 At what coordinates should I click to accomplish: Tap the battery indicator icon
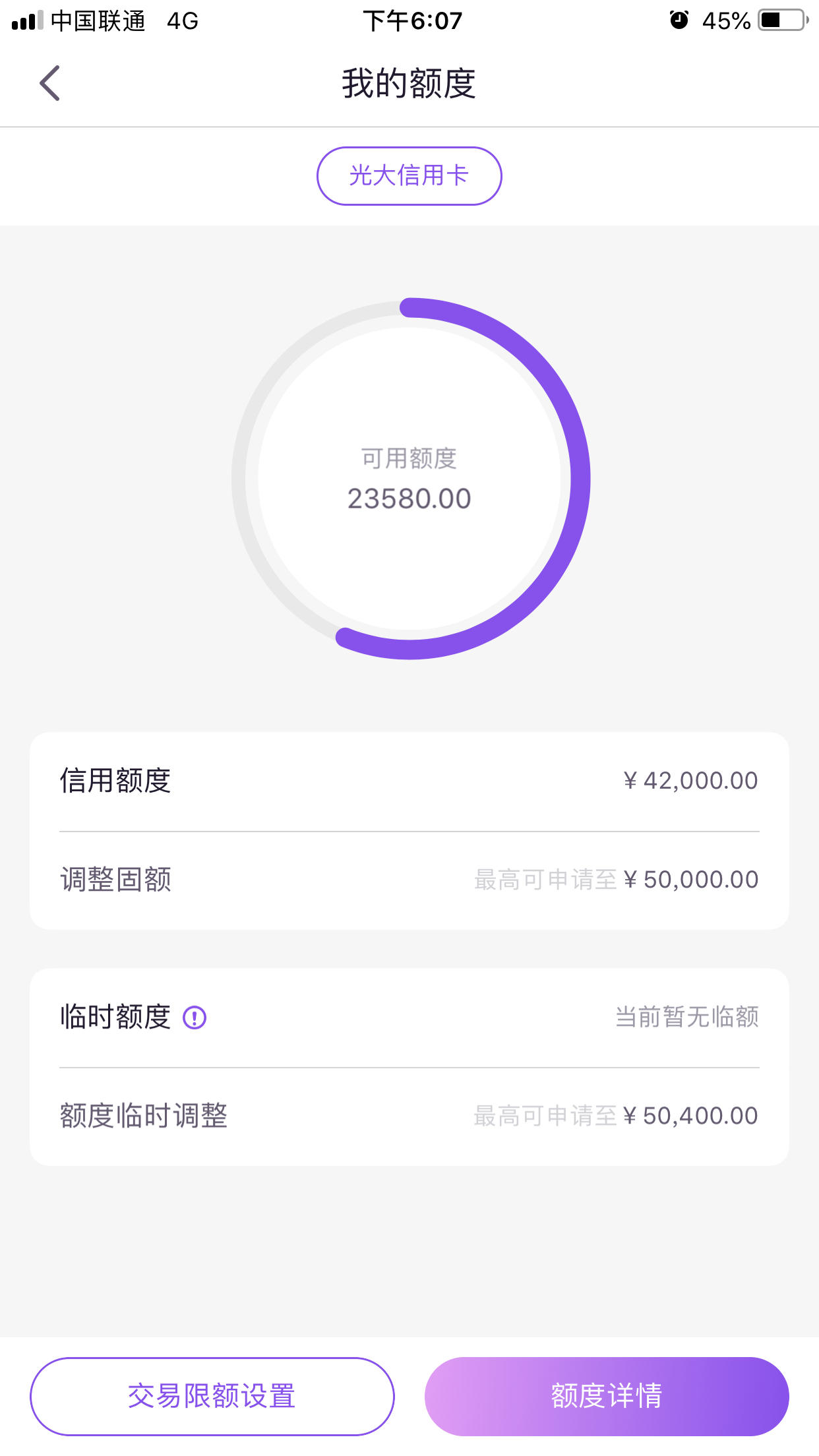coord(783,20)
